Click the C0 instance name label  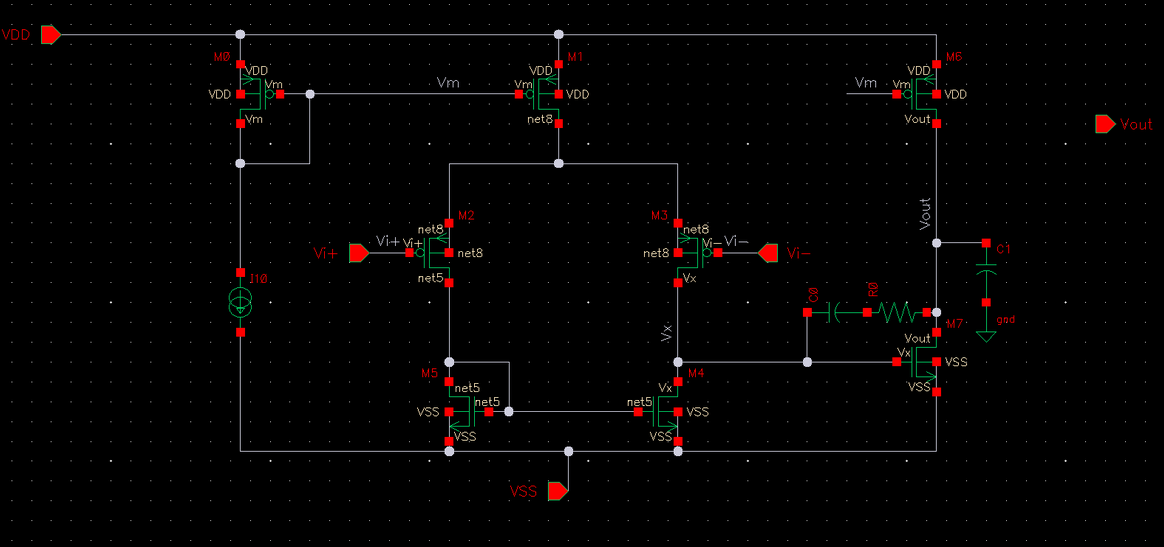pos(813,295)
